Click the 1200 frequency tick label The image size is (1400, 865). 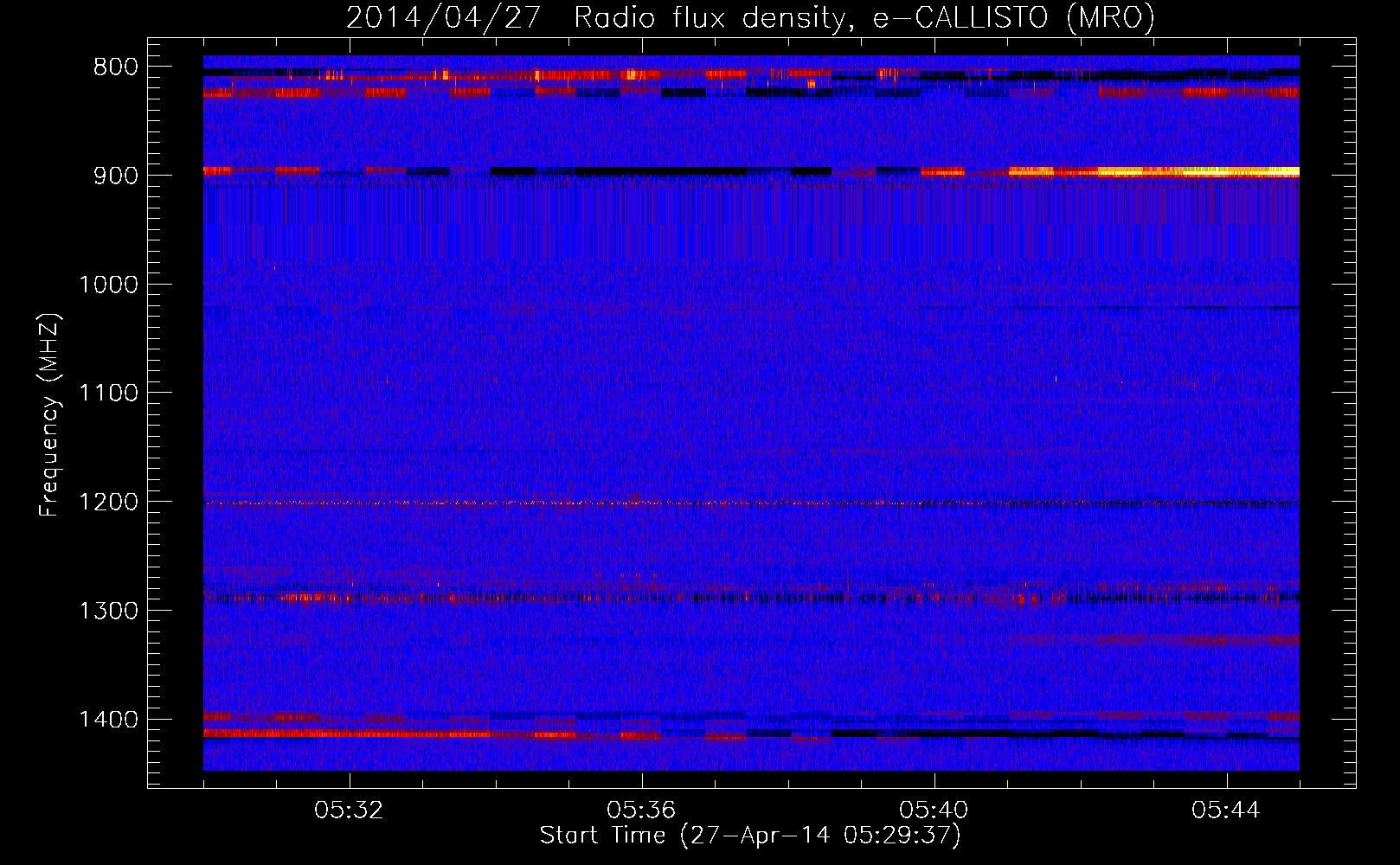coord(108,503)
